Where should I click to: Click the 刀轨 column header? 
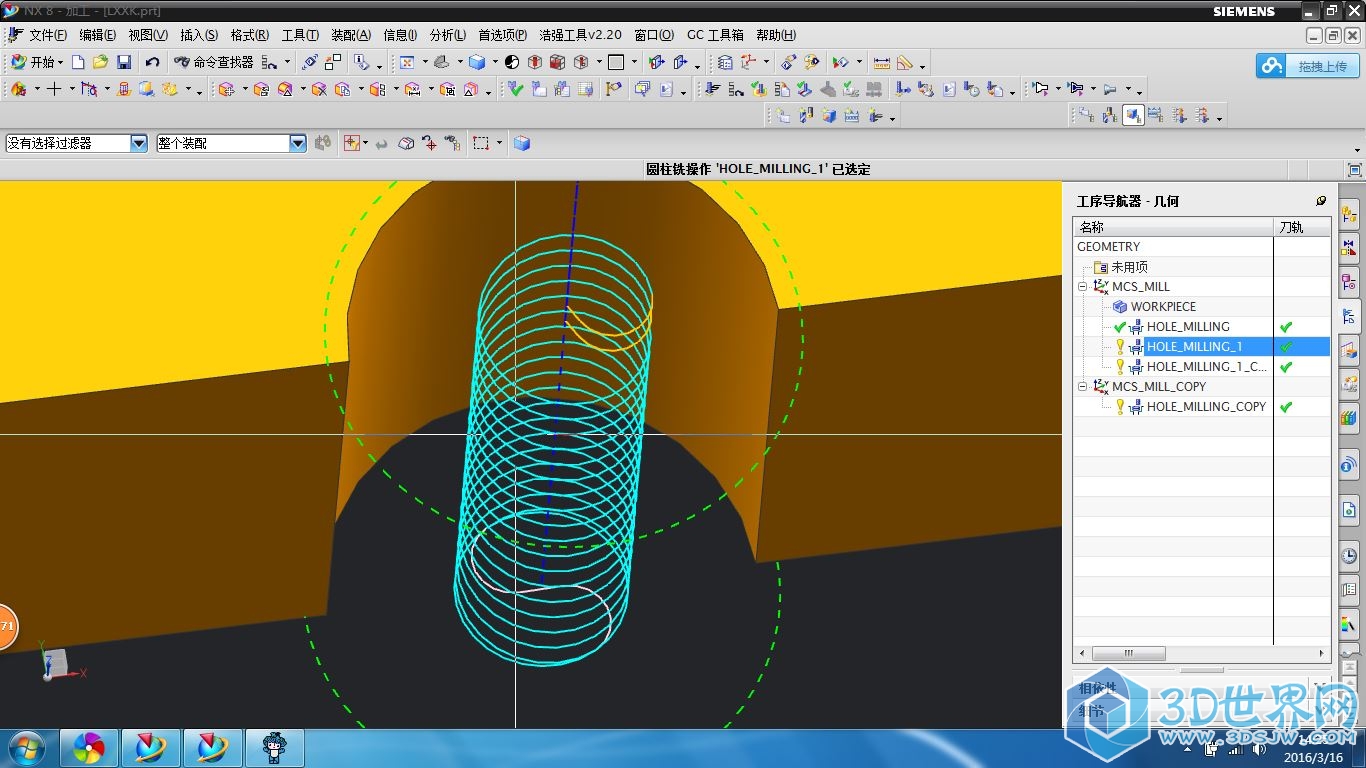click(x=1302, y=227)
